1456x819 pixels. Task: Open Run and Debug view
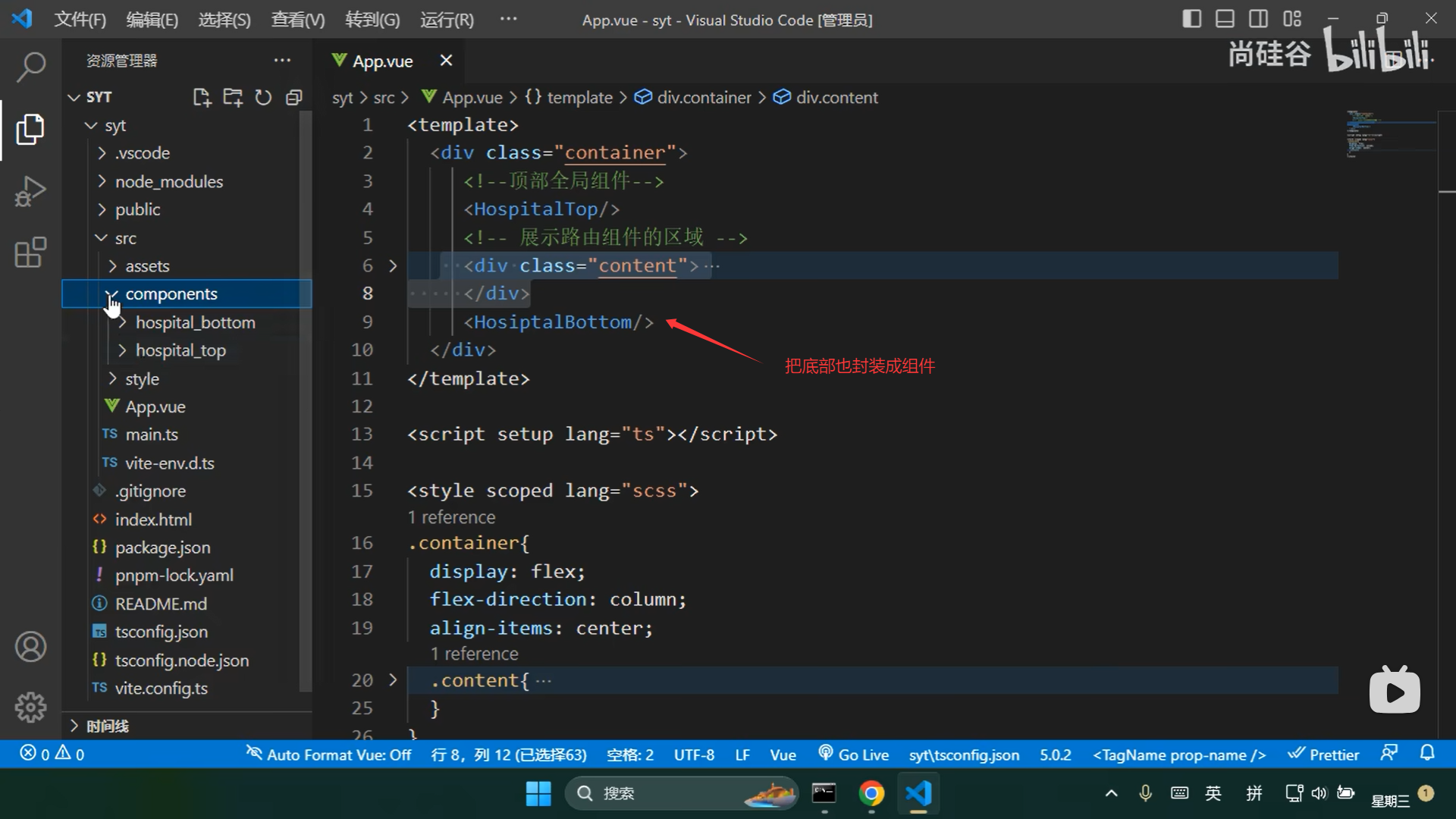(x=30, y=191)
